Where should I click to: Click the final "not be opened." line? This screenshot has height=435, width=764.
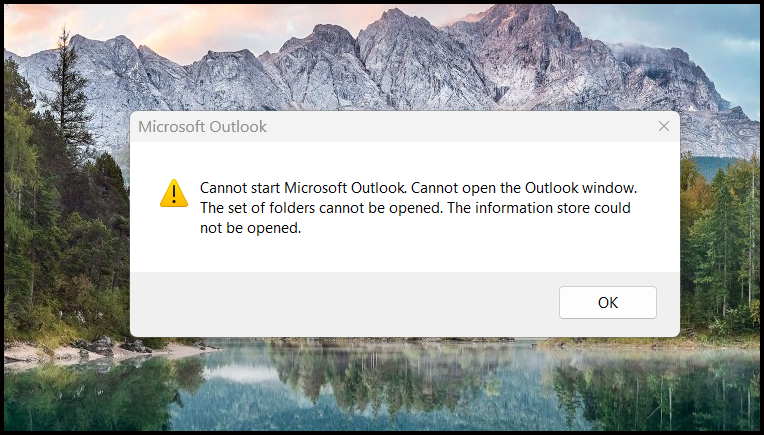[250, 228]
